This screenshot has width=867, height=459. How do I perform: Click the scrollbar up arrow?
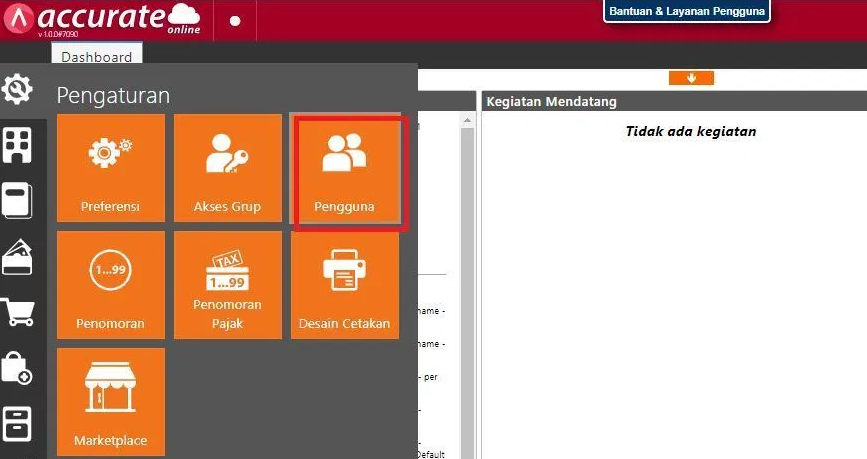tap(466, 119)
